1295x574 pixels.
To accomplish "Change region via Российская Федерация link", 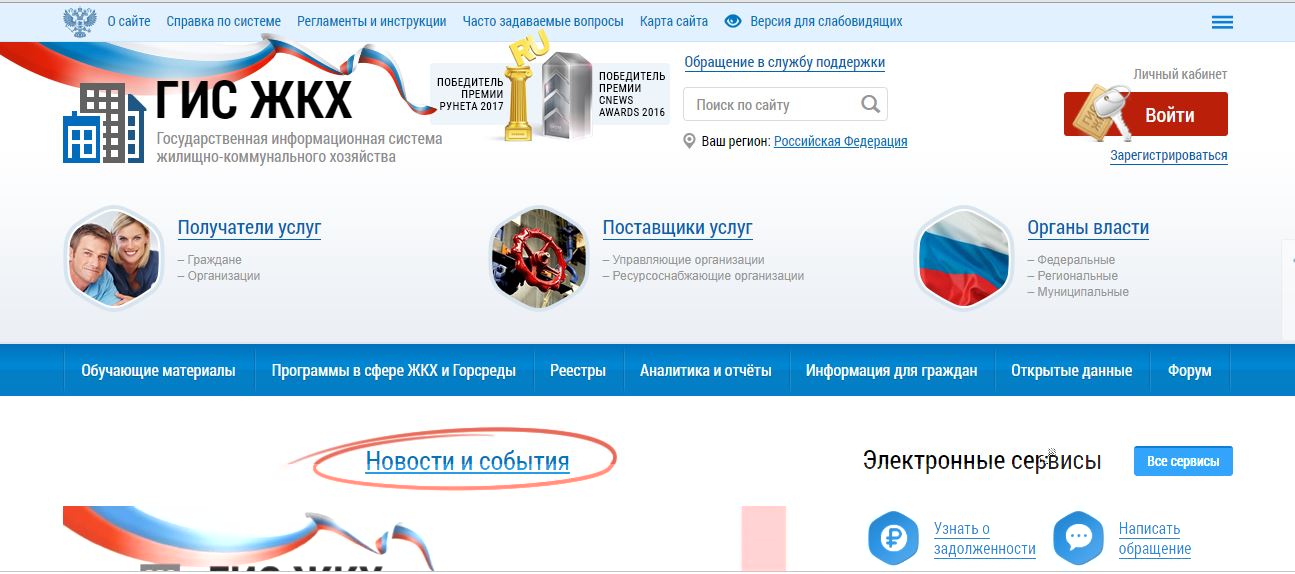I will (x=841, y=141).
